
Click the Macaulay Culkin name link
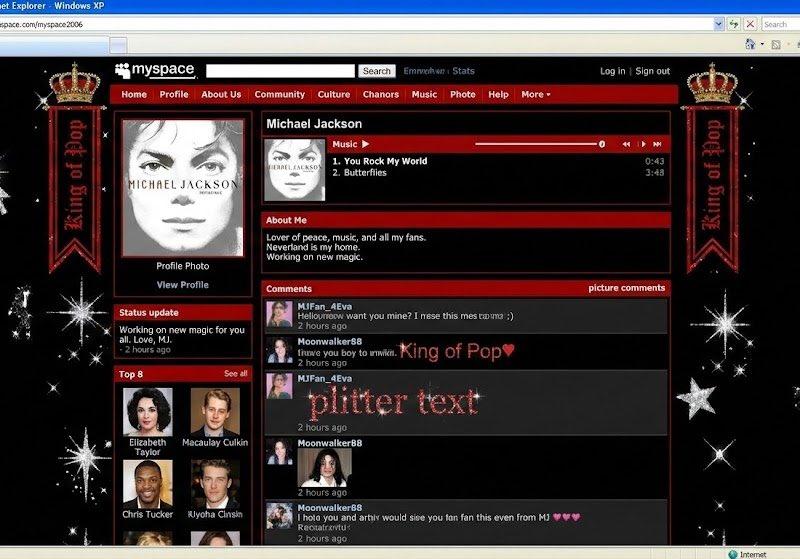[215, 443]
